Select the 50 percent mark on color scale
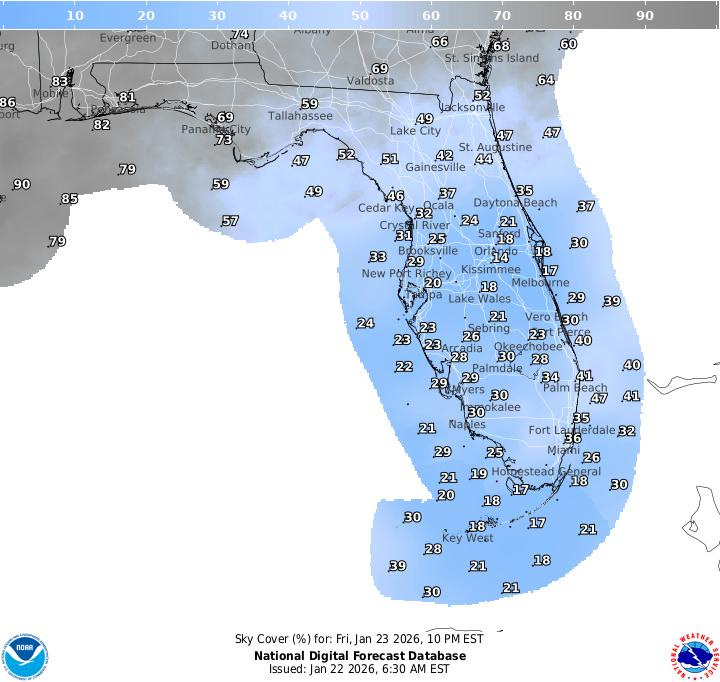The width and height of the screenshot is (720, 682). [360, 15]
